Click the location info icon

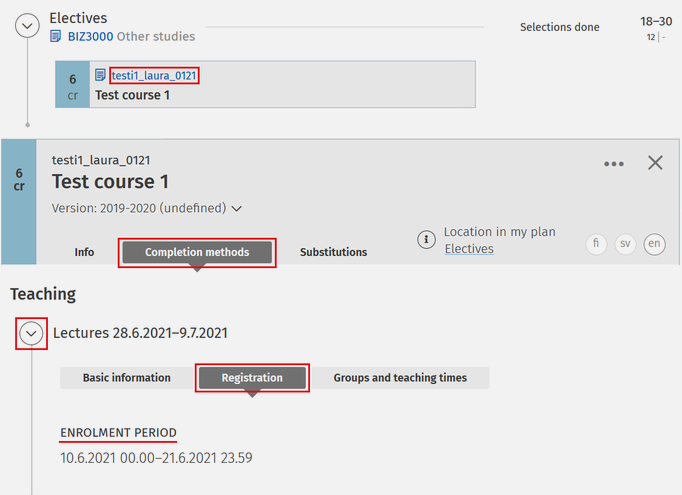coord(426,239)
